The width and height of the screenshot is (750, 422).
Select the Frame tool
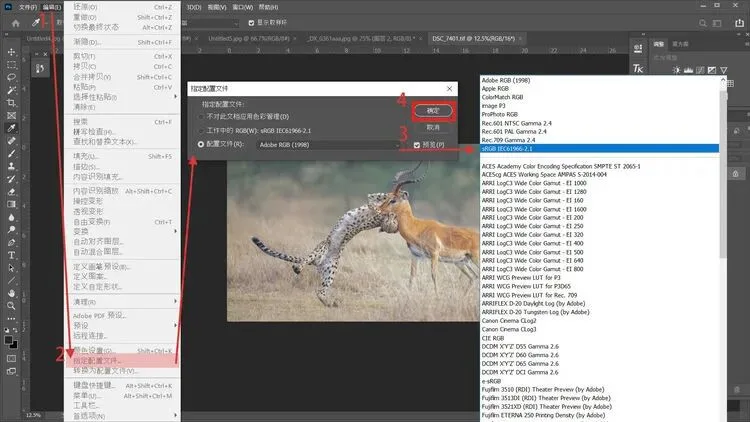[11, 115]
